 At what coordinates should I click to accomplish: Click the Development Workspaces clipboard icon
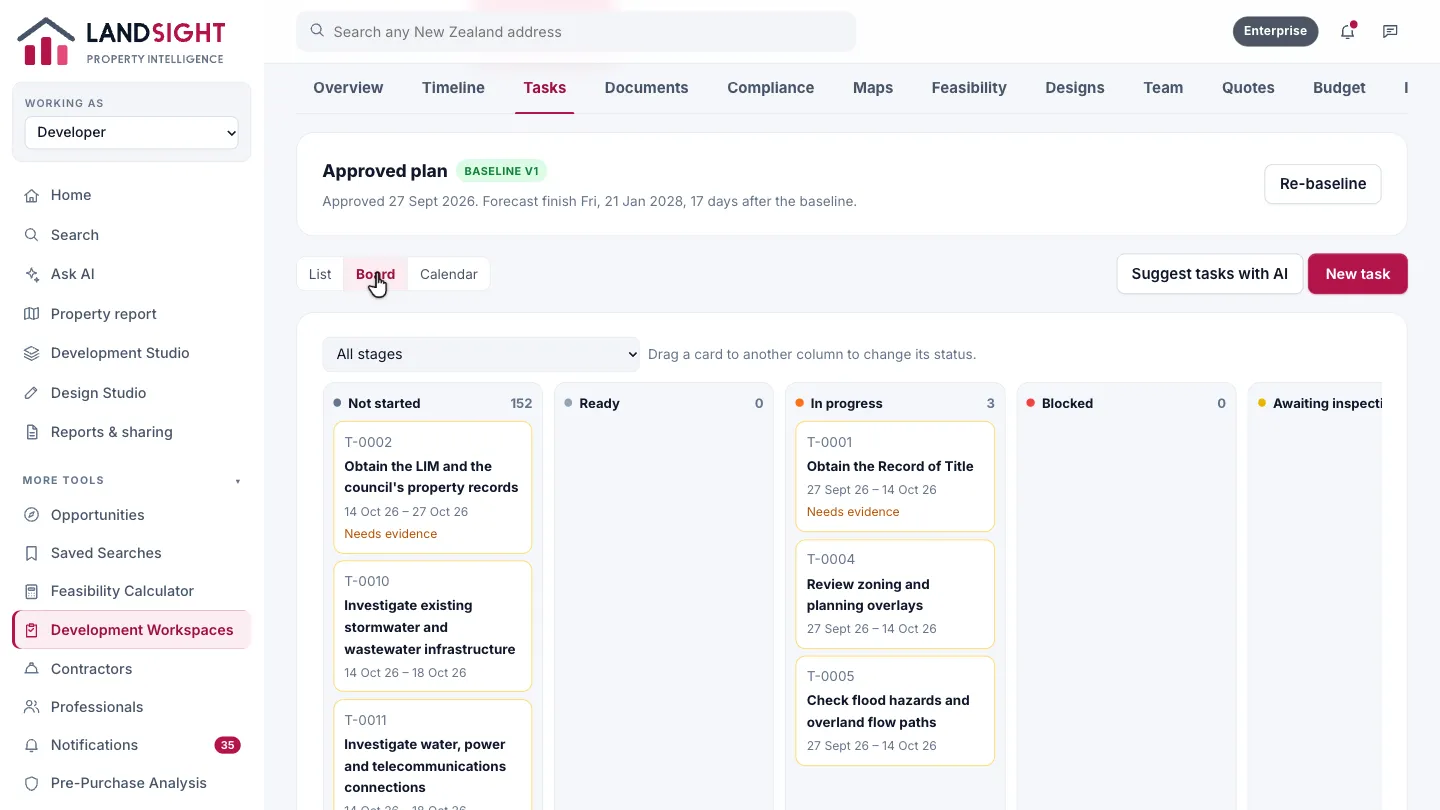(x=32, y=630)
